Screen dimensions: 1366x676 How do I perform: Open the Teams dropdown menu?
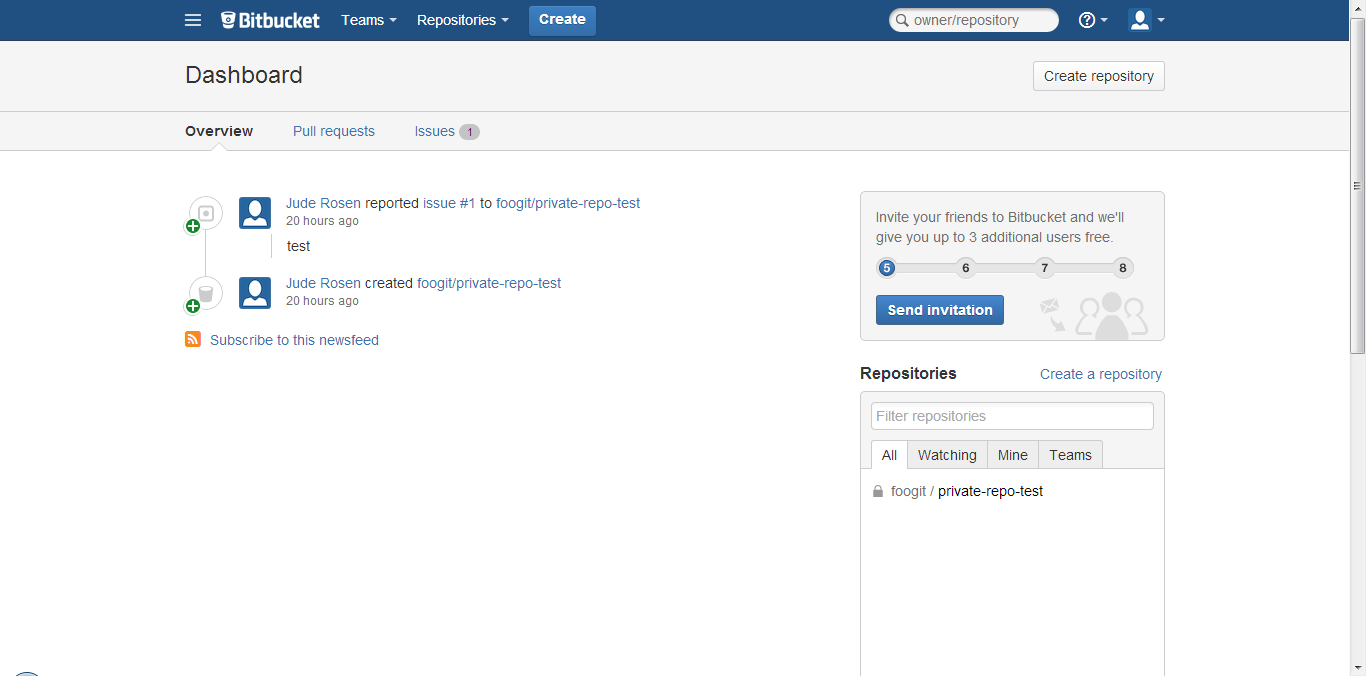tap(368, 20)
